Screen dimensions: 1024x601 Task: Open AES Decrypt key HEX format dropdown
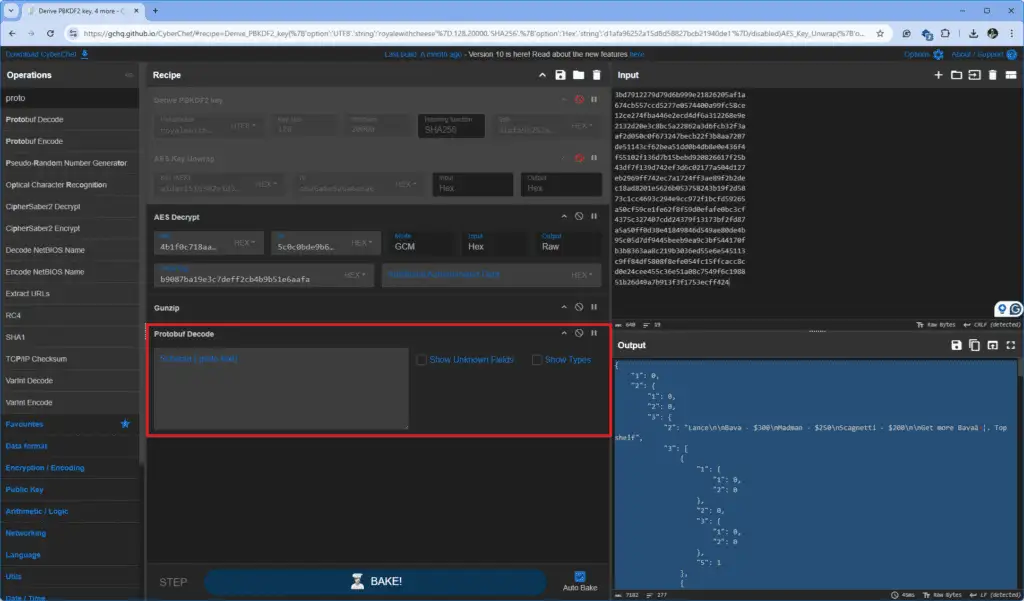click(245, 243)
